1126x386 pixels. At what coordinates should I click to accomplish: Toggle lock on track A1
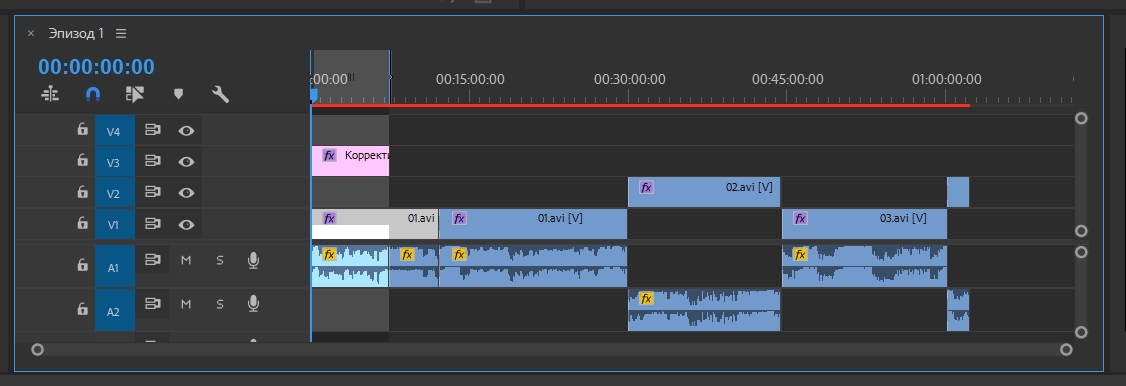coord(83,265)
